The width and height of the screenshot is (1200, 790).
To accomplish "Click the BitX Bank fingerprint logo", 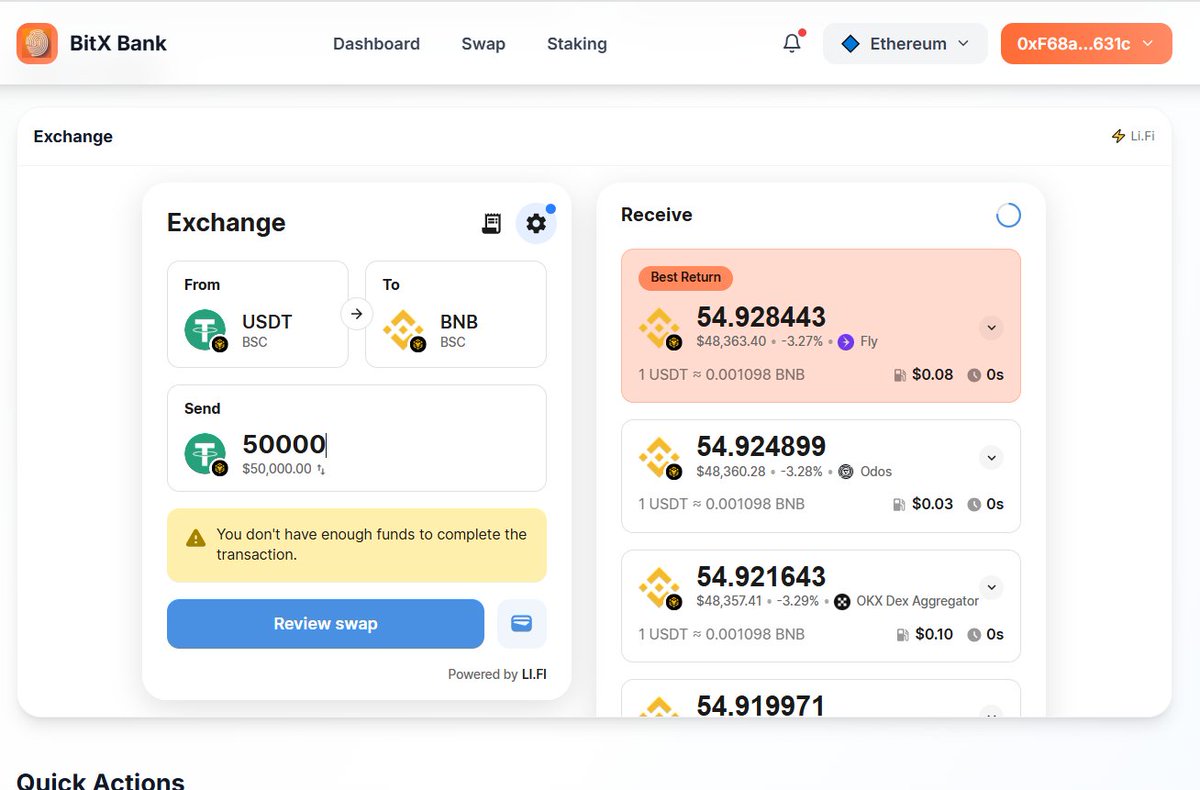I will click(37, 44).
